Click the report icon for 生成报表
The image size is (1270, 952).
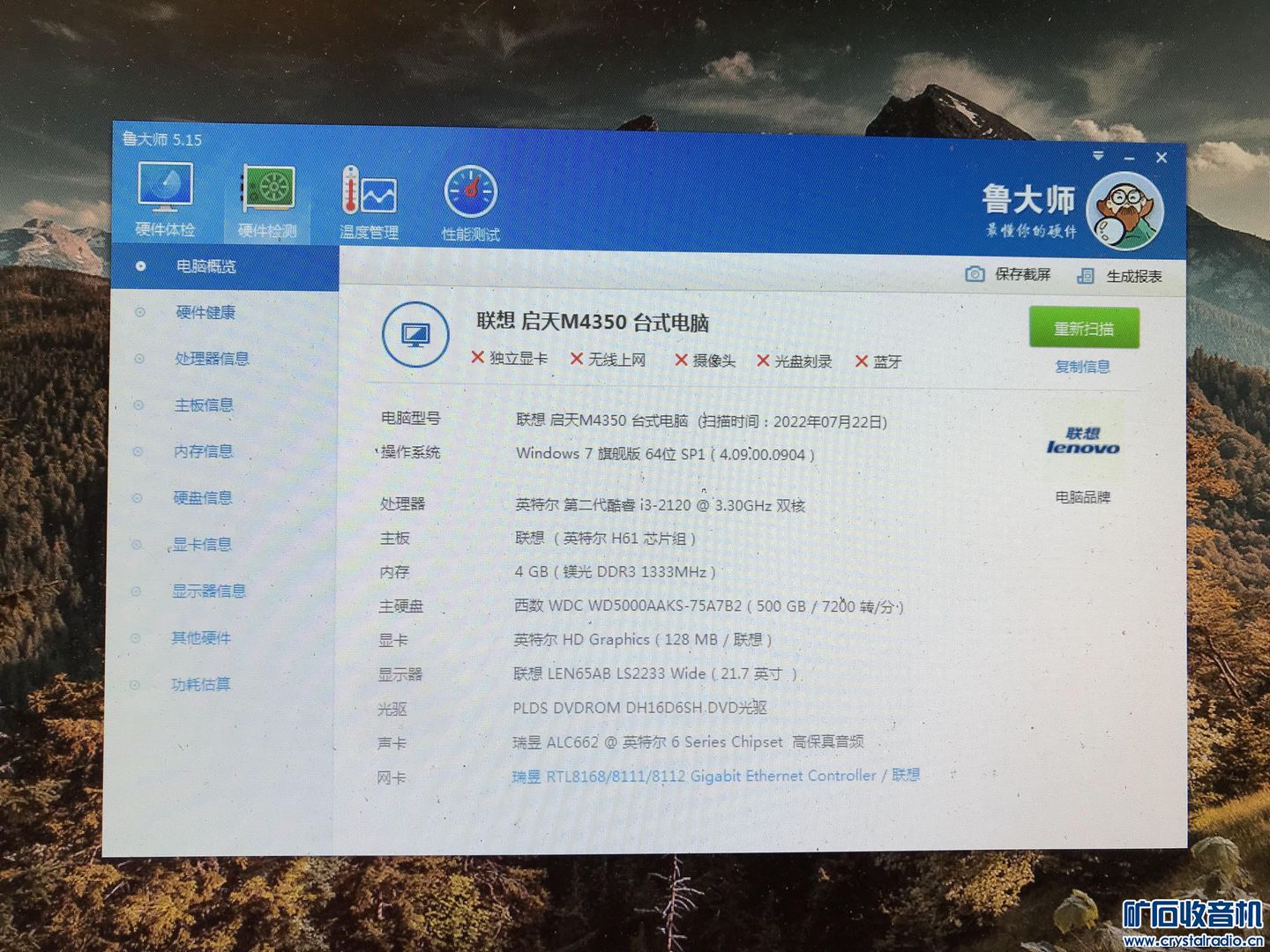click(x=1086, y=276)
